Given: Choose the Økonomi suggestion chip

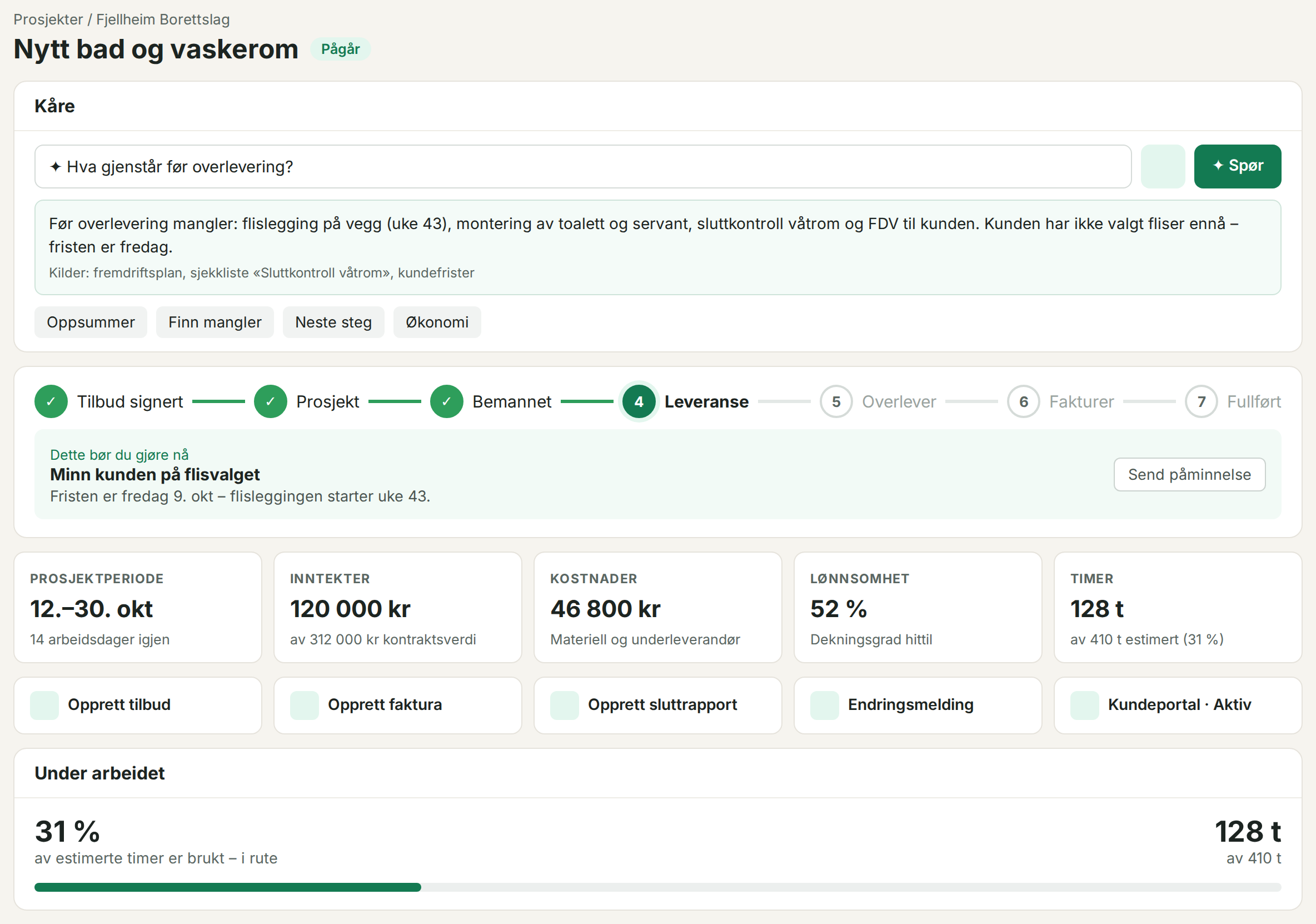Looking at the screenshot, I should tap(437, 322).
